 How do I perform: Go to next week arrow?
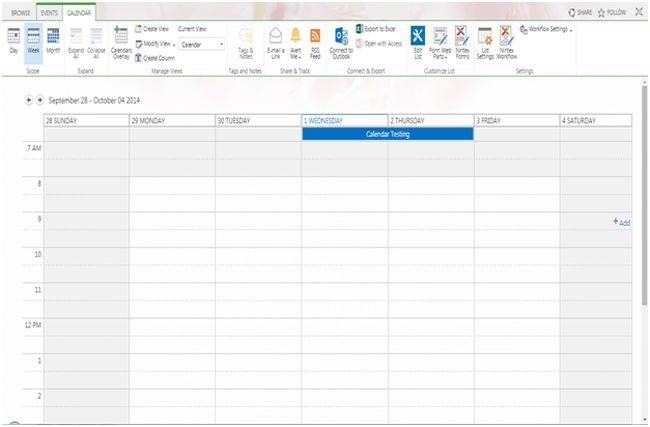39,100
